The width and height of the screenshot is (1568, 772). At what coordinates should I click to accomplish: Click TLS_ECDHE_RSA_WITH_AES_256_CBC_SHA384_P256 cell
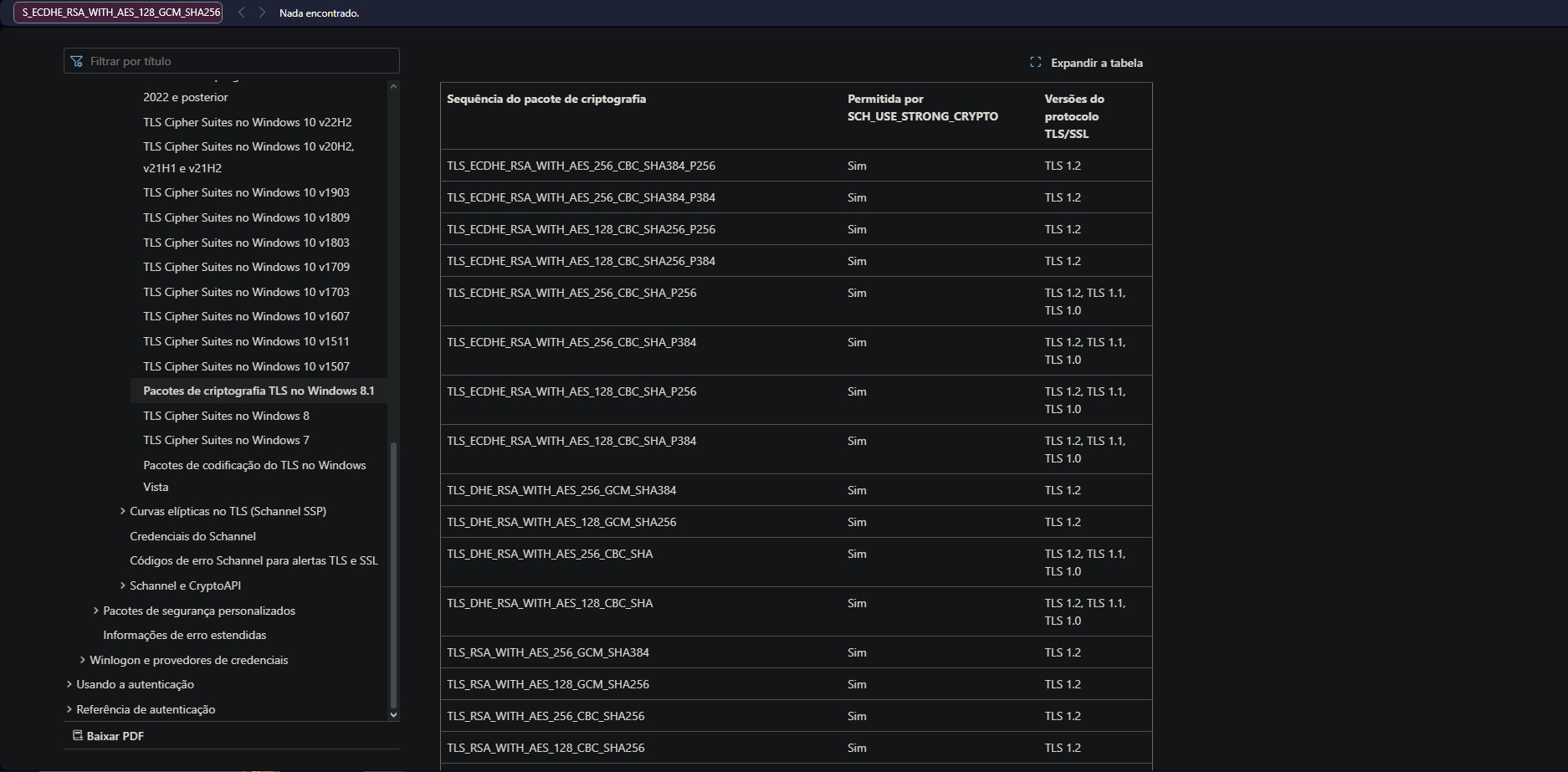pyautogui.click(x=581, y=166)
